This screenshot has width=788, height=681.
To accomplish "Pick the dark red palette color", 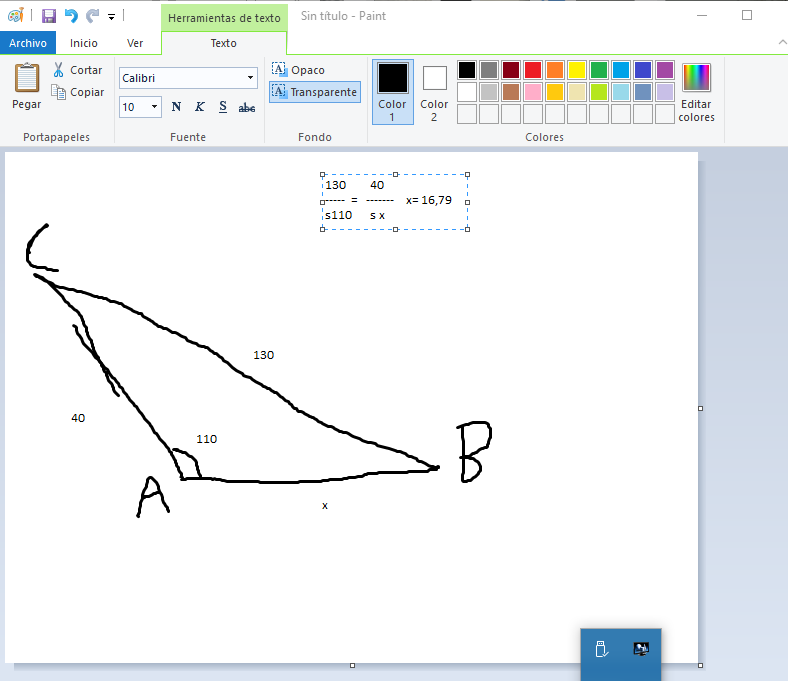I will (x=511, y=70).
